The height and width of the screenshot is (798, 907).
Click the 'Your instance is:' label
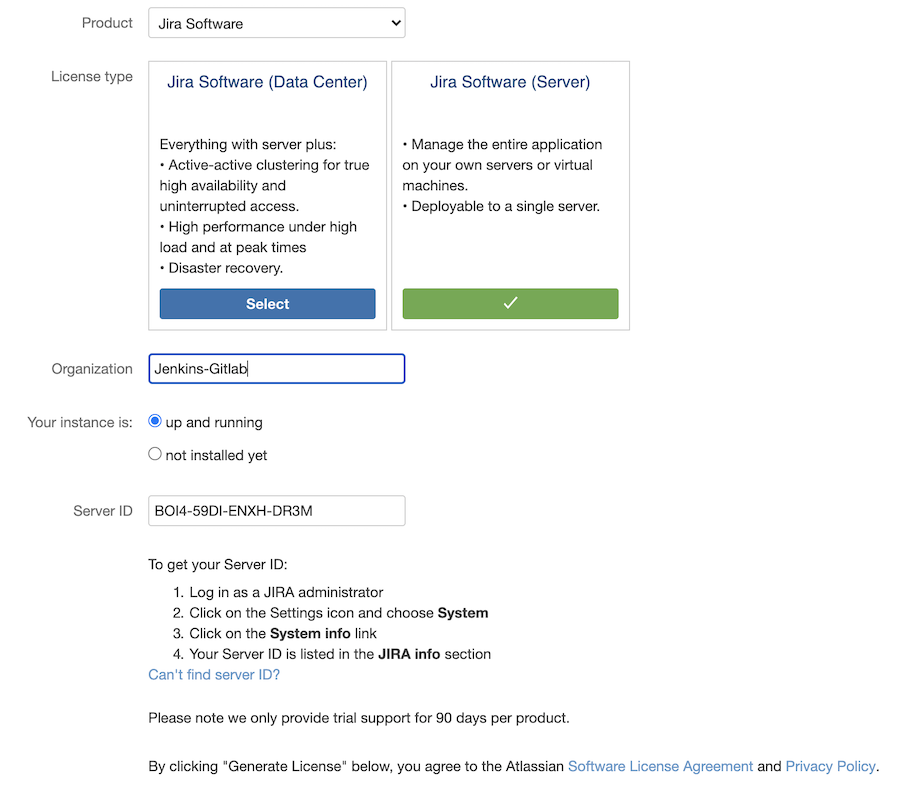coord(80,422)
